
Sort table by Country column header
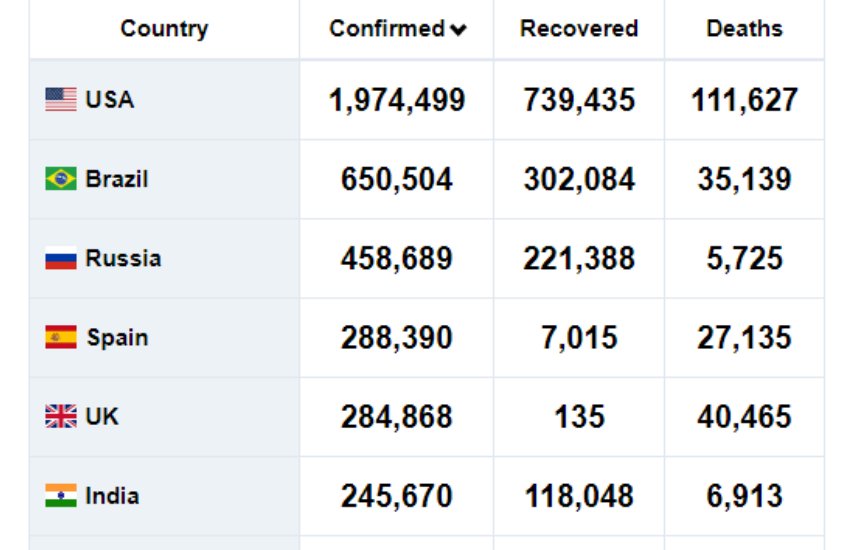pyautogui.click(x=164, y=29)
